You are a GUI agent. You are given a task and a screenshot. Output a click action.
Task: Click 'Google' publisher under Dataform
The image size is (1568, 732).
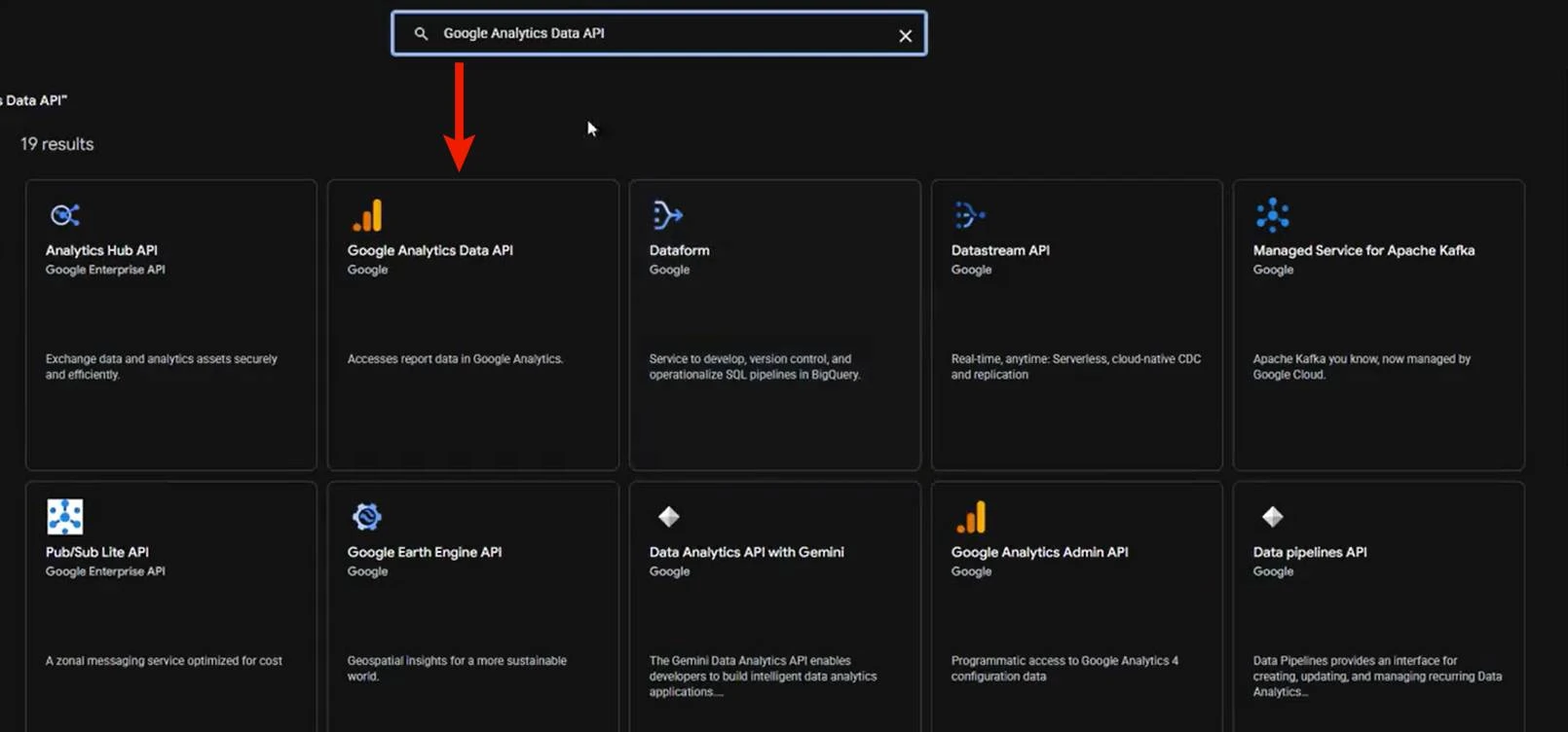pyautogui.click(x=669, y=270)
